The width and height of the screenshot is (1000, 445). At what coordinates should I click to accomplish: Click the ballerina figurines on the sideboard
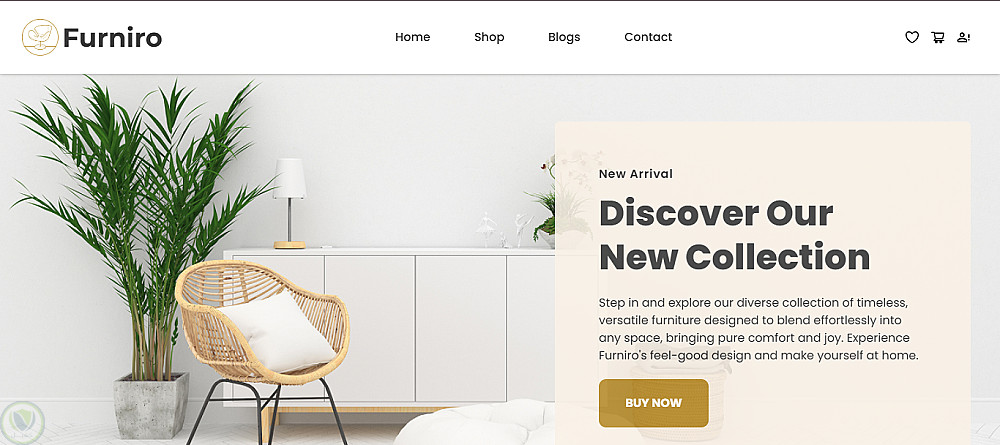click(x=504, y=230)
